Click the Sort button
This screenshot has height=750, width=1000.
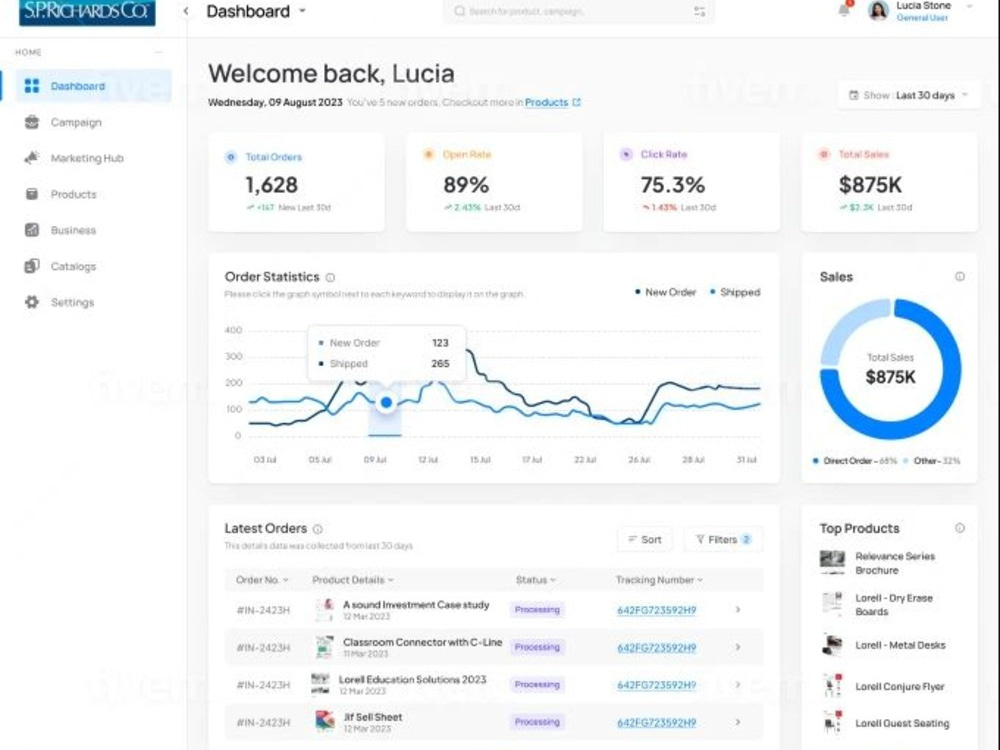[645, 540]
